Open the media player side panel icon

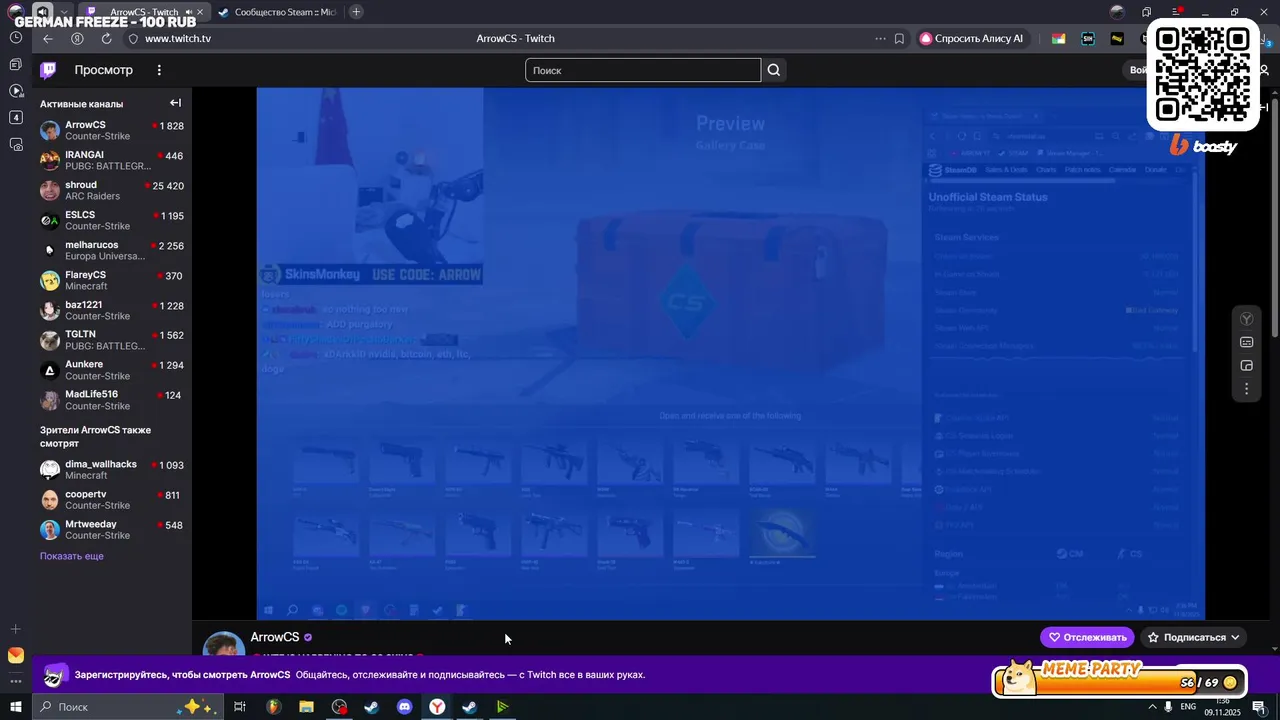pyautogui.click(x=16, y=91)
